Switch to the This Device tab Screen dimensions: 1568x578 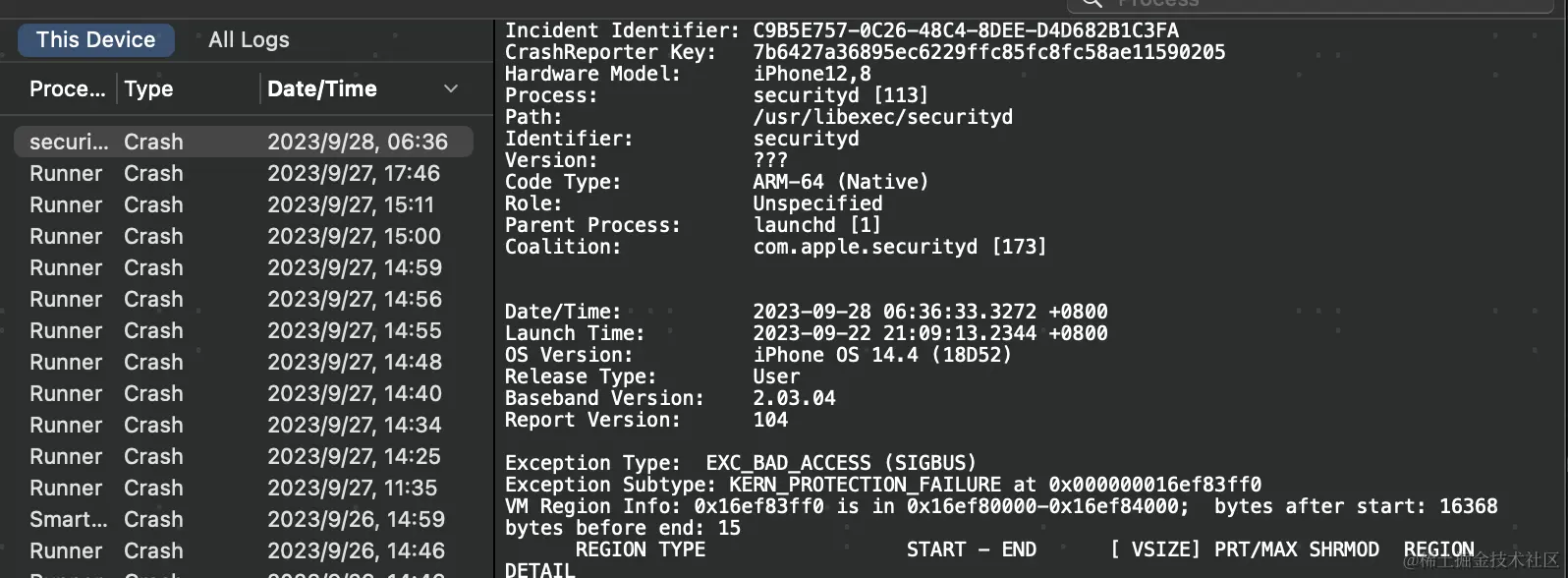(96, 40)
